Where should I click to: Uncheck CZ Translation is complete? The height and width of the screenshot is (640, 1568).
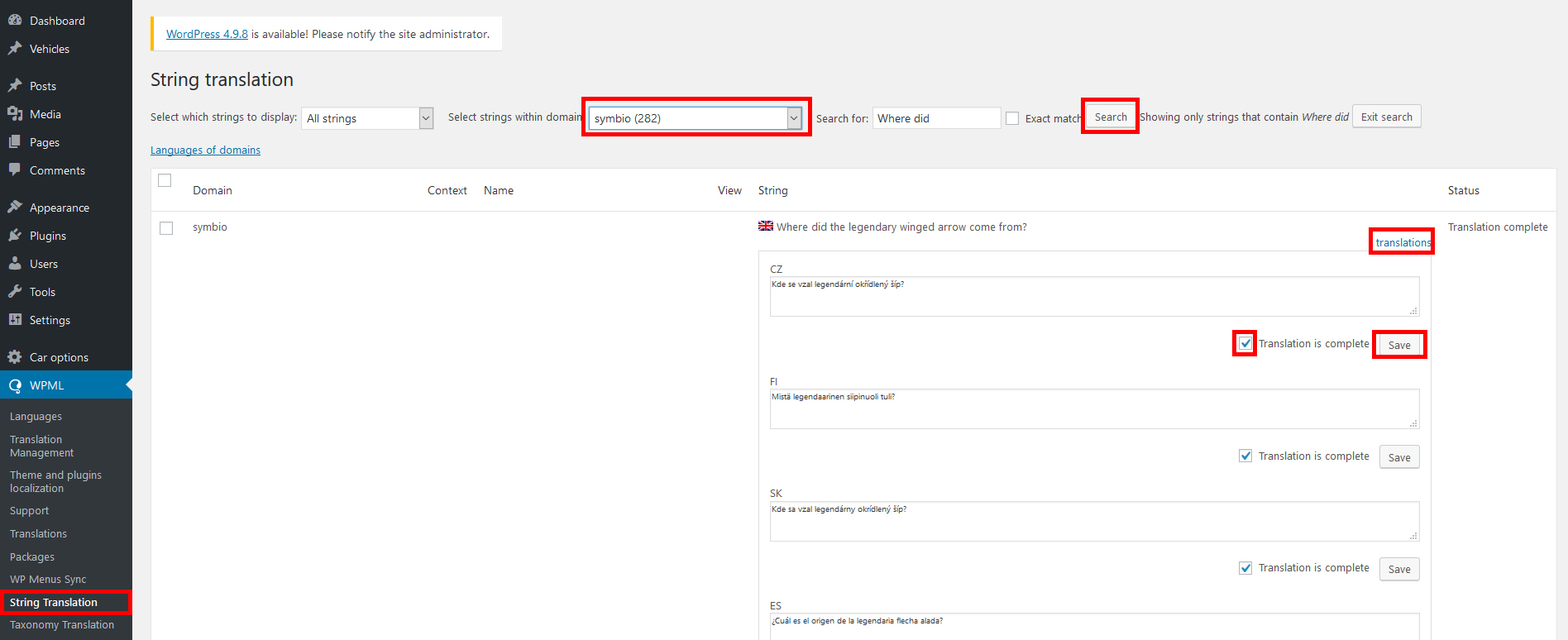coord(1245,343)
